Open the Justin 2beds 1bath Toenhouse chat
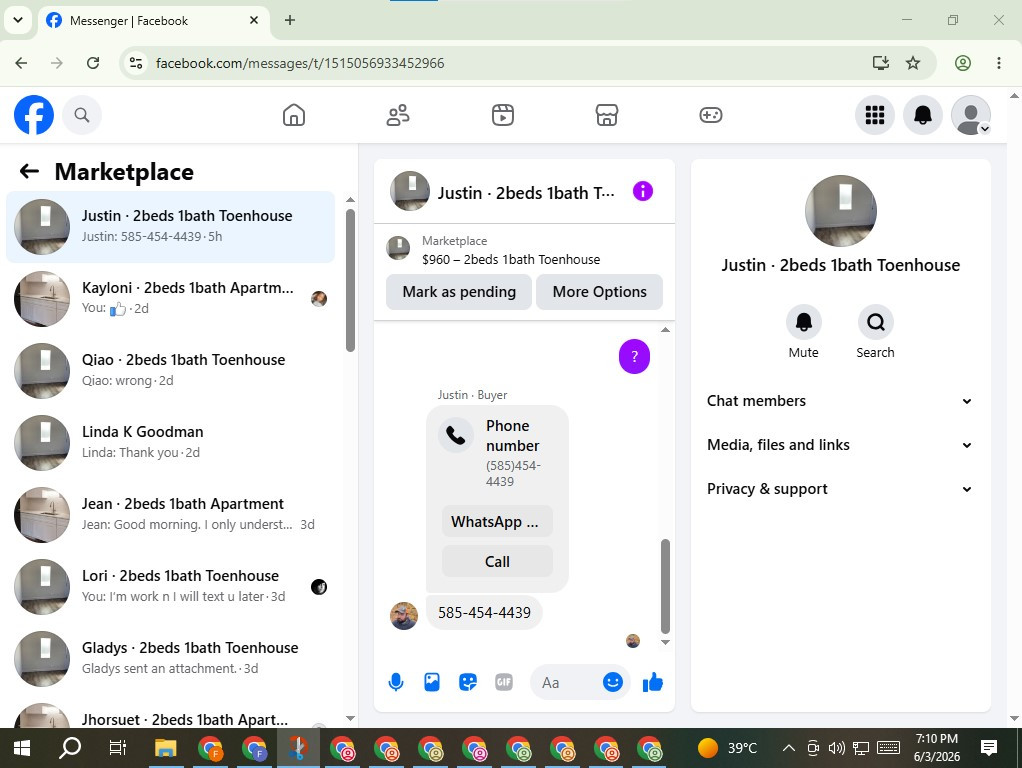Screen dimensions: 1022x768 coord(170,226)
